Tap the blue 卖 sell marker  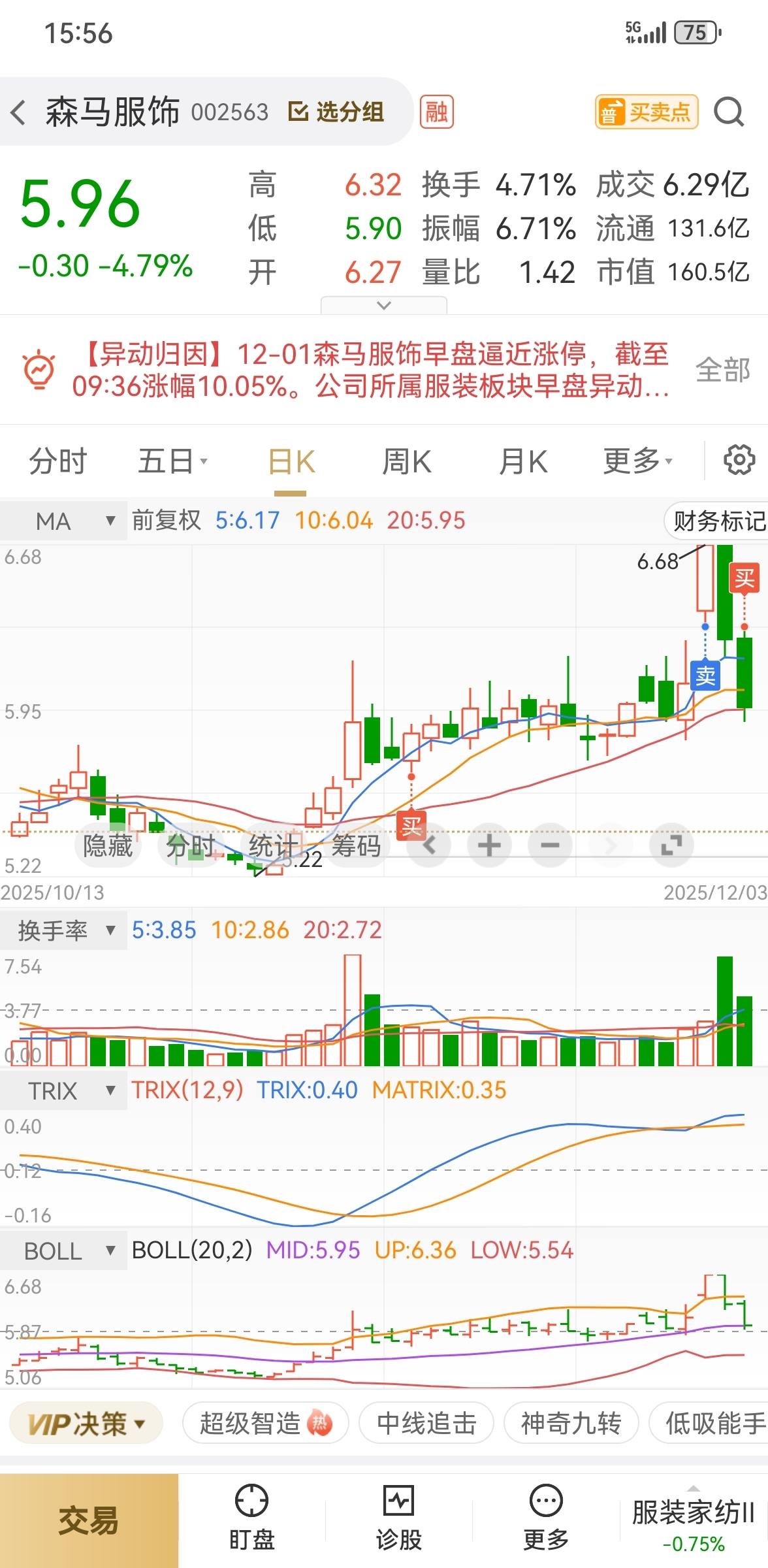705,675
